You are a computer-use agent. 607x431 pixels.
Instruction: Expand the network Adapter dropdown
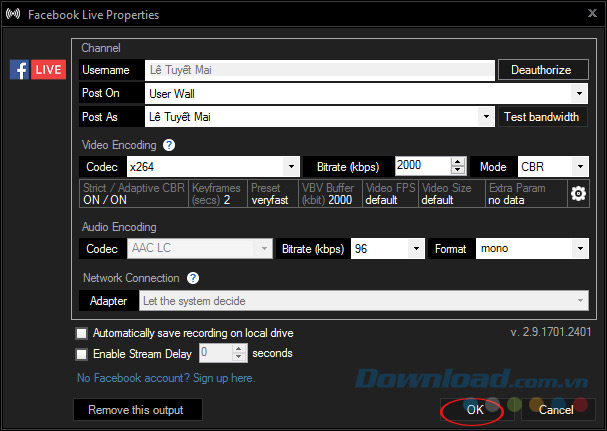(x=580, y=300)
